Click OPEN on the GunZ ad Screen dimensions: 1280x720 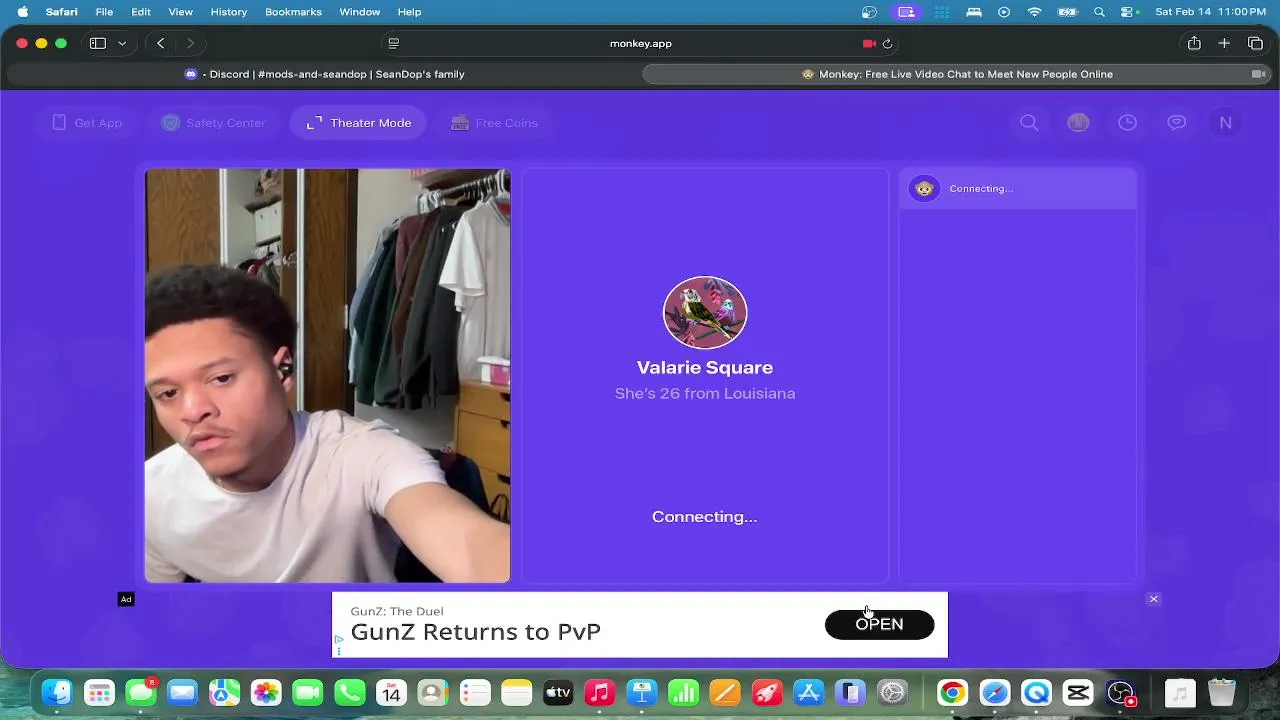tap(879, 624)
